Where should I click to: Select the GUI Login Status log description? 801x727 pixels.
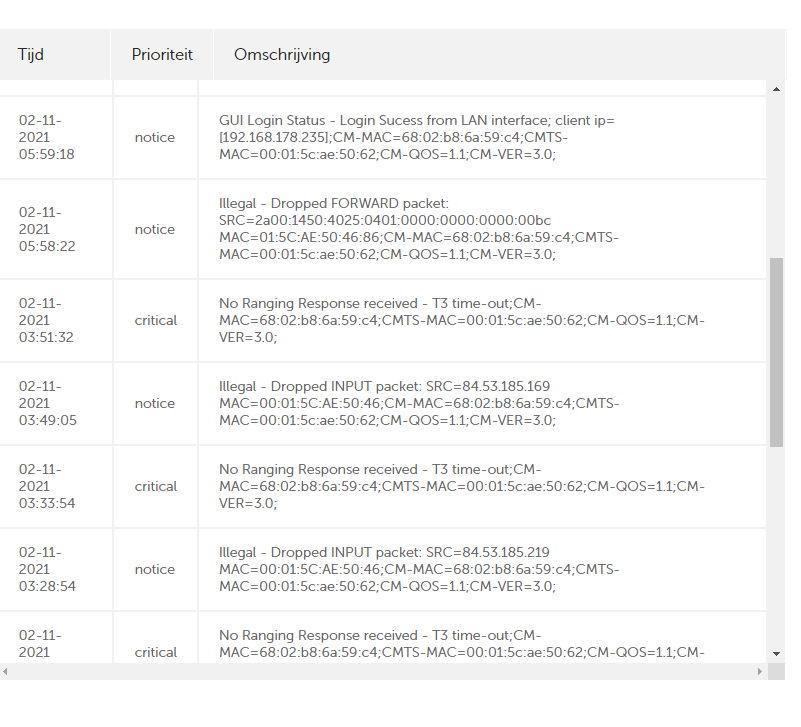tap(417, 137)
